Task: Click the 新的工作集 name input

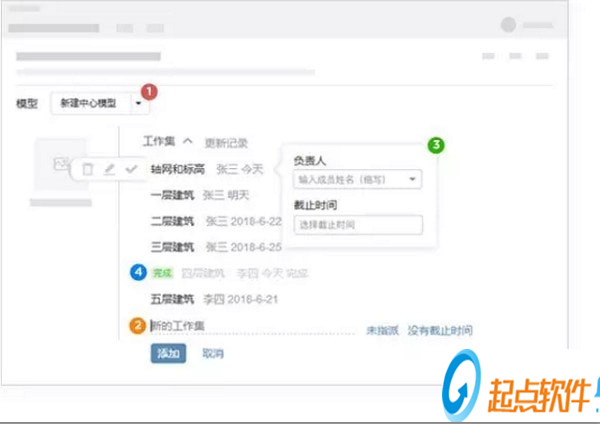Action: pyautogui.click(x=253, y=326)
